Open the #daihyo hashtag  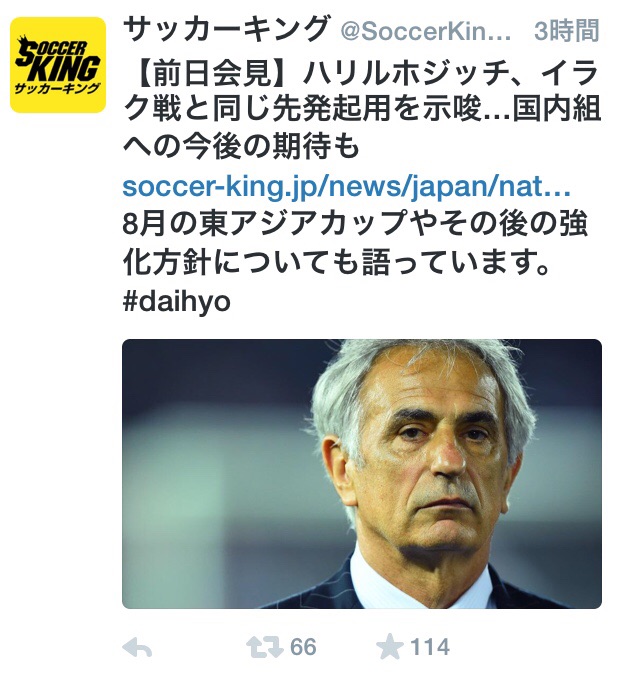coord(176,301)
